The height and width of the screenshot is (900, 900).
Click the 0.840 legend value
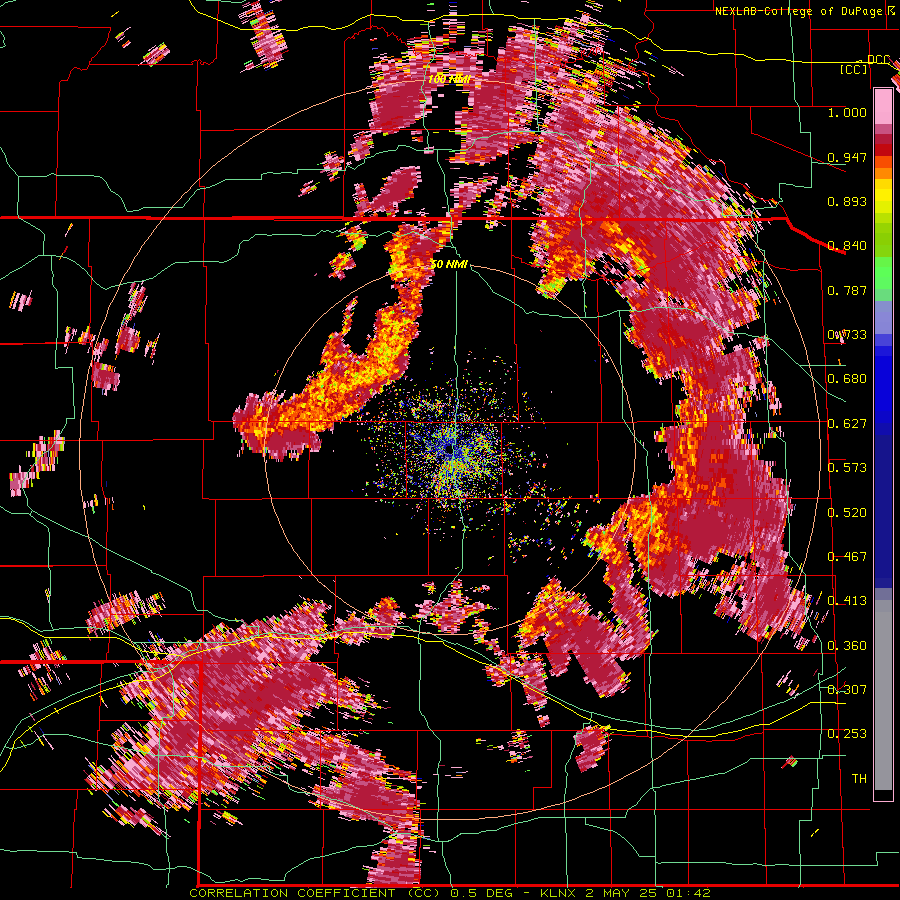[x=847, y=246]
